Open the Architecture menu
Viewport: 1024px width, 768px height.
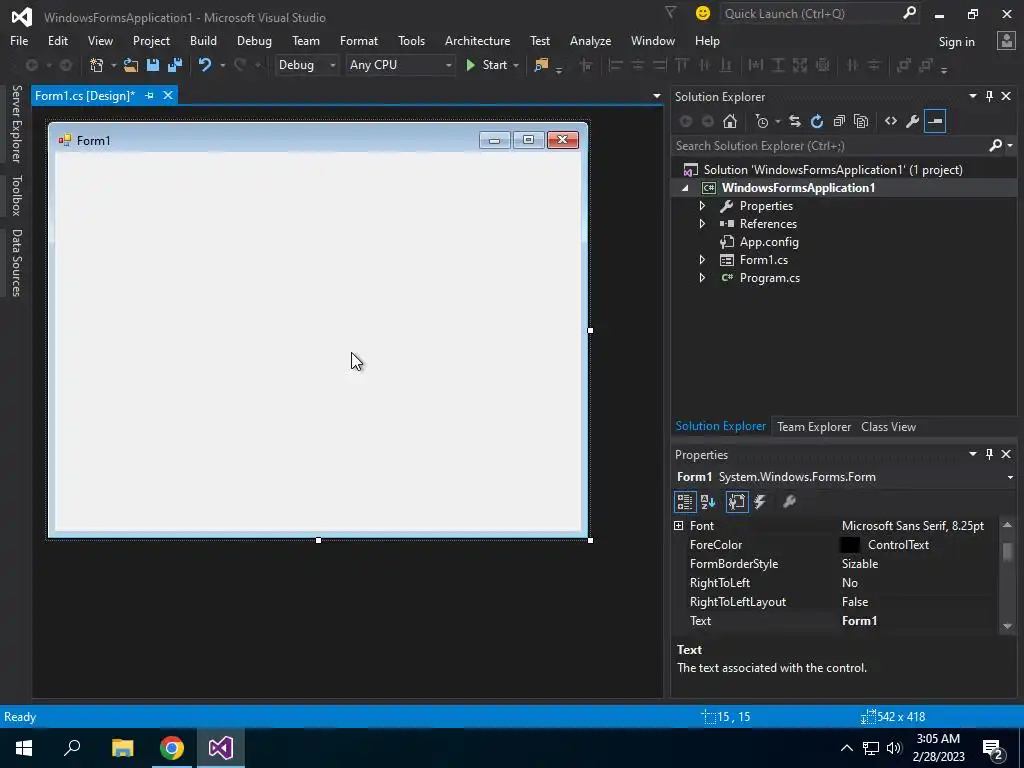(477, 40)
